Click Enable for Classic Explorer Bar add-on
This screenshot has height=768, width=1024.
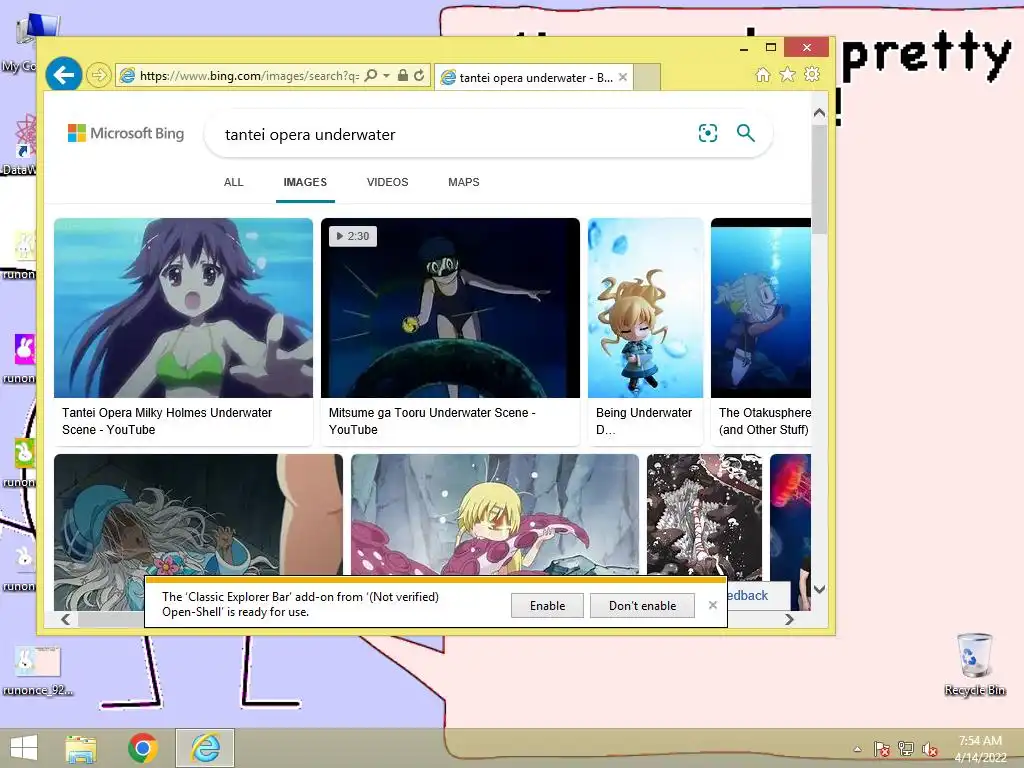pos(547,605)
